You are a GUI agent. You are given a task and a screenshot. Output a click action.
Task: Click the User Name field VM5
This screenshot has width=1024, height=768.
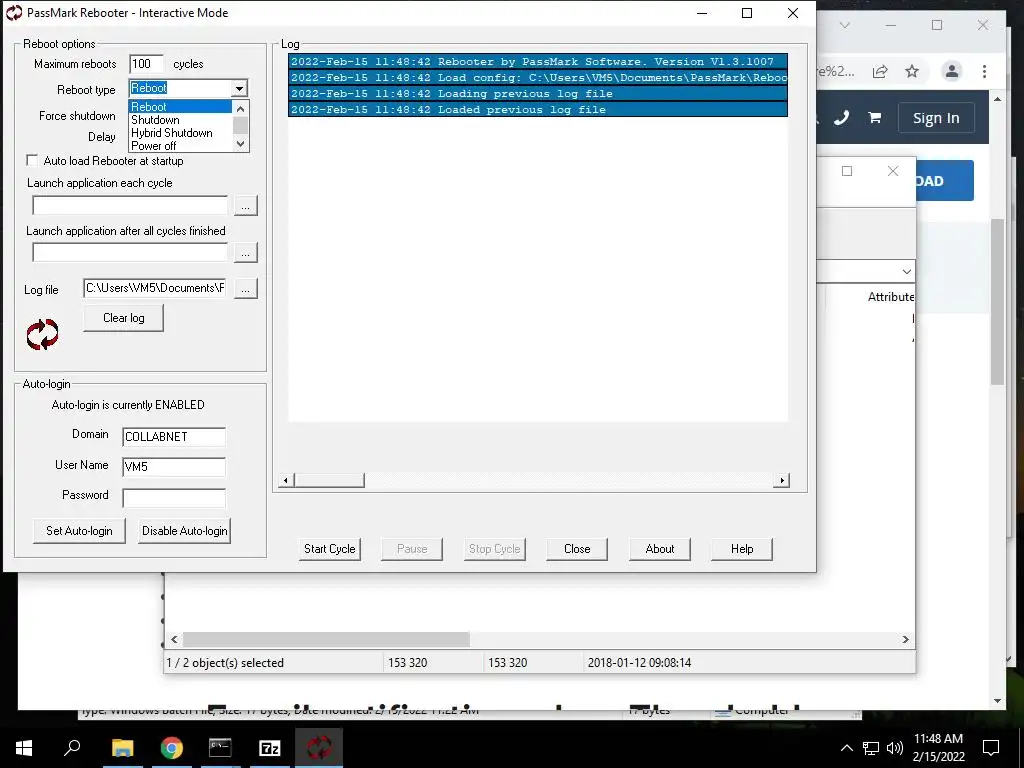point(174,467)
